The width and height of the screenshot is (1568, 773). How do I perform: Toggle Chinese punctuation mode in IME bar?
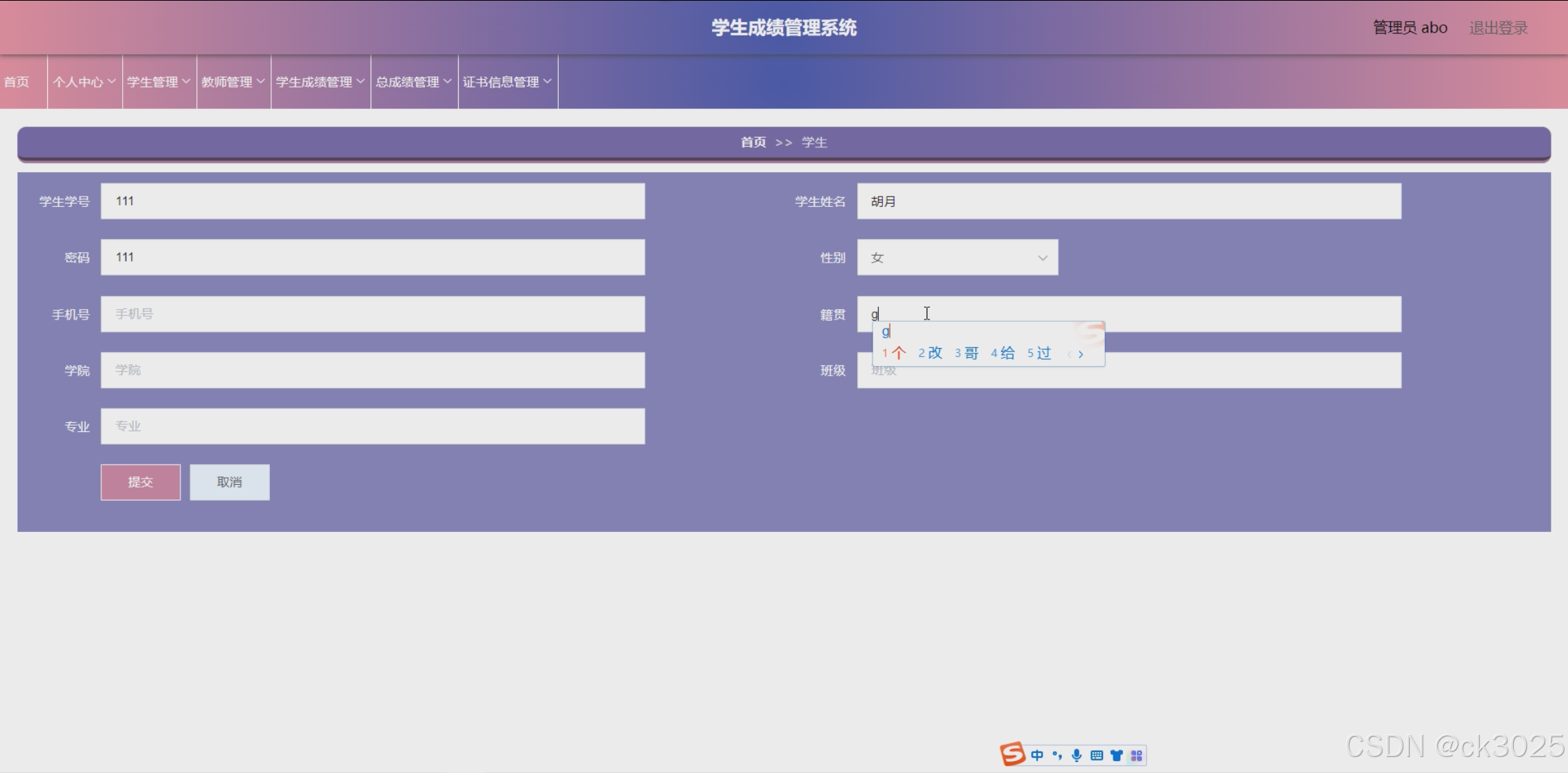coord(1057,756)
